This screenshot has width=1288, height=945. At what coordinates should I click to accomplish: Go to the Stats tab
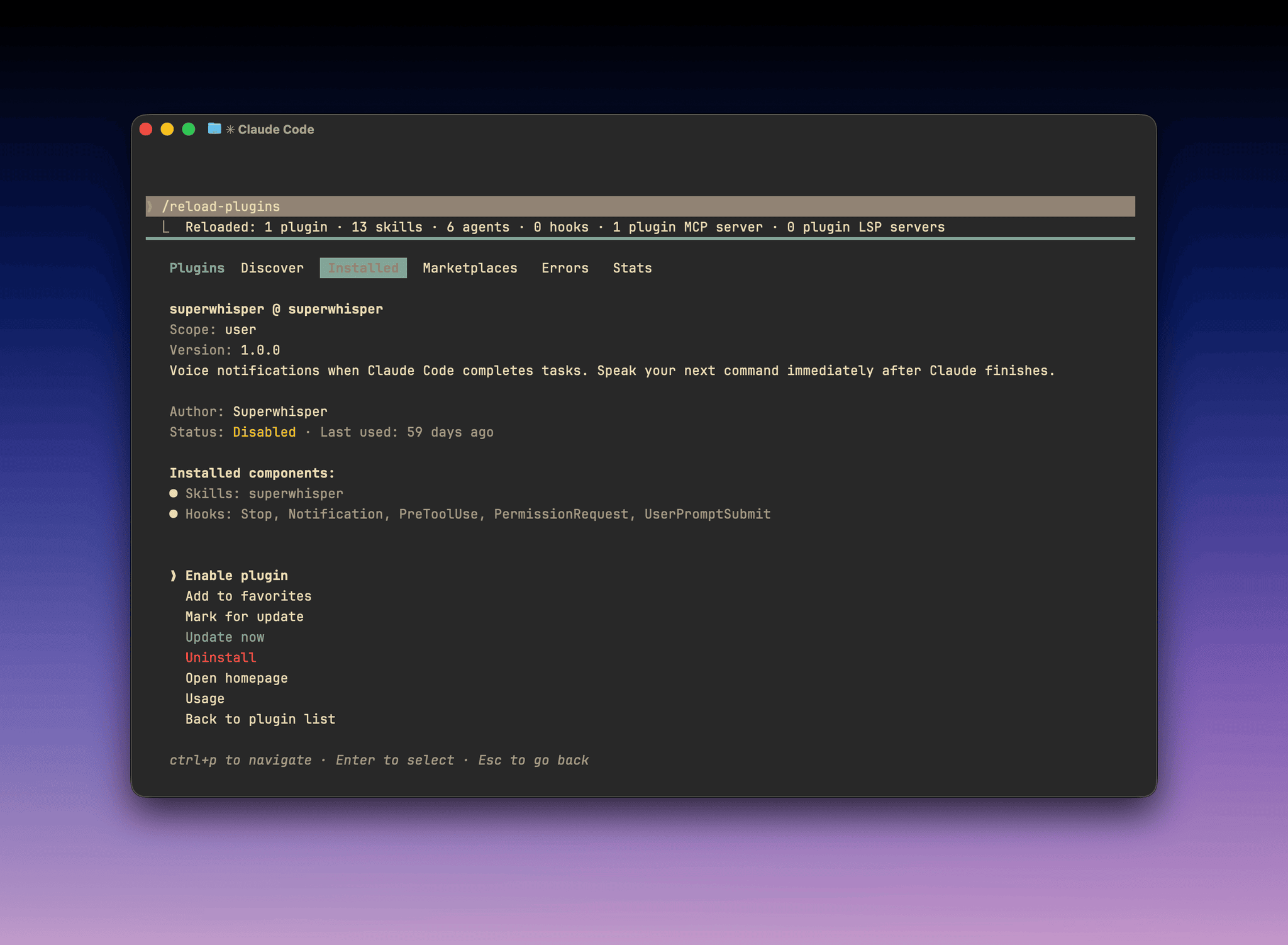point(632,268)
